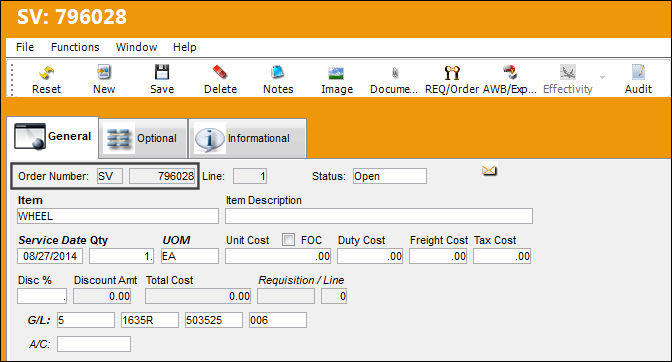
Task: Click the Item field containing WHEEL
Action: coord(118,216)
